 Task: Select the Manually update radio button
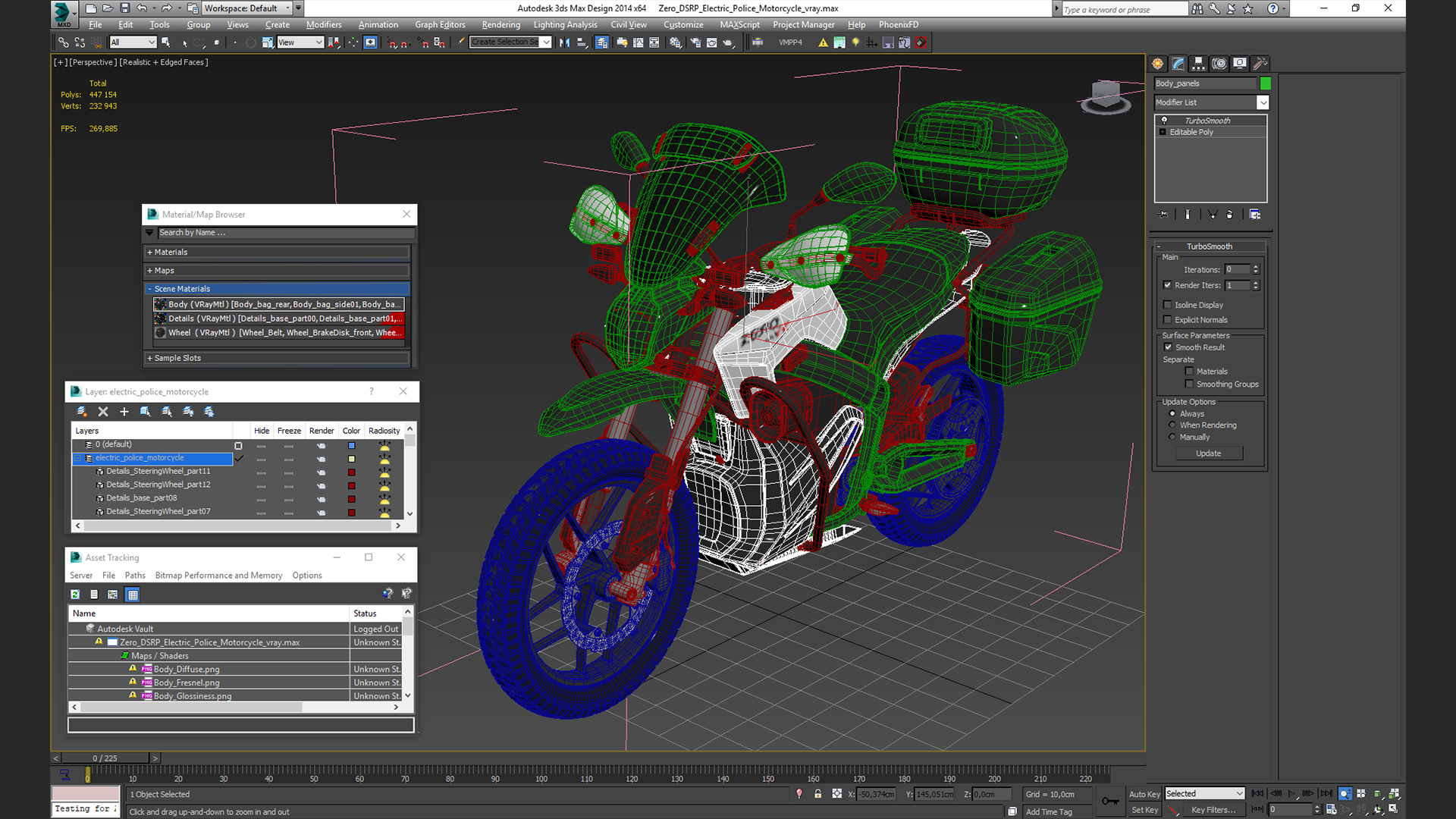point(1172,438)
